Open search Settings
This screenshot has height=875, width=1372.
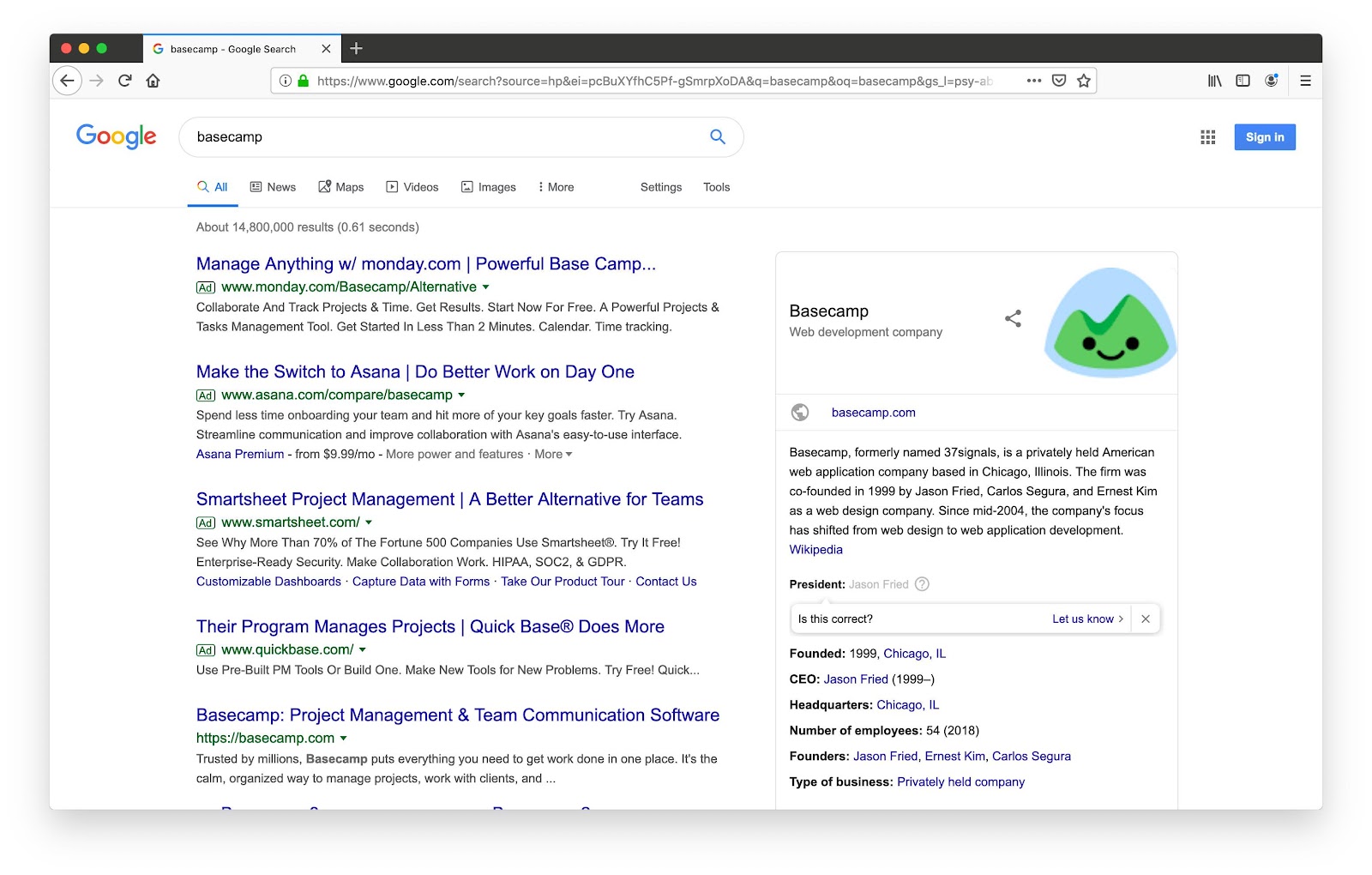pos(661,187)
